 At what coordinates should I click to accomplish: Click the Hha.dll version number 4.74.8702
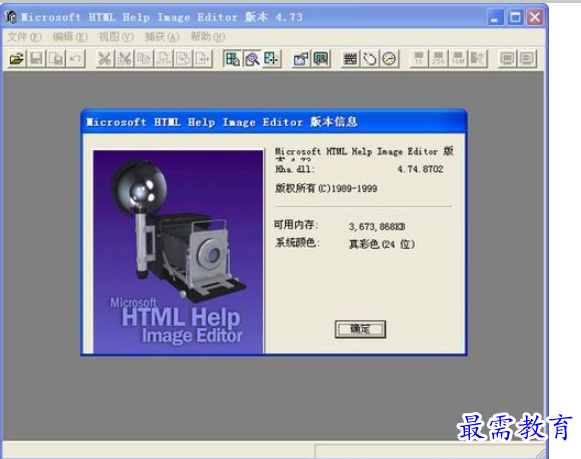[x=420, y=169]
